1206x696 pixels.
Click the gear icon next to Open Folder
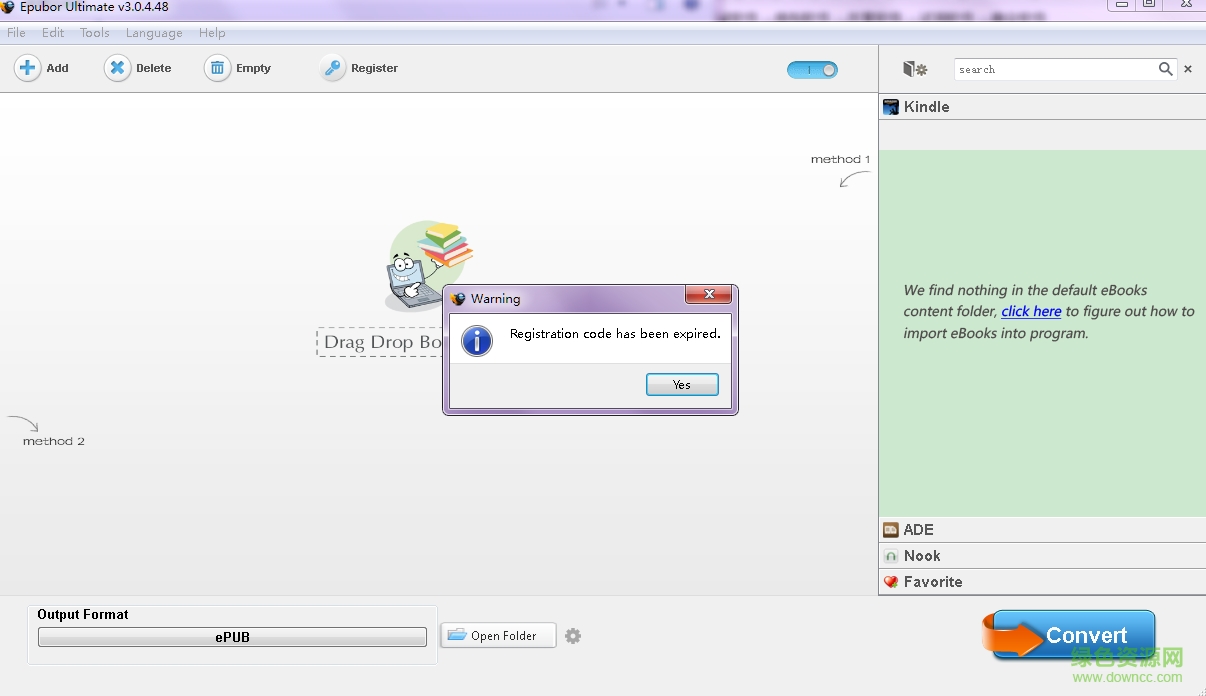pos(573,636)
